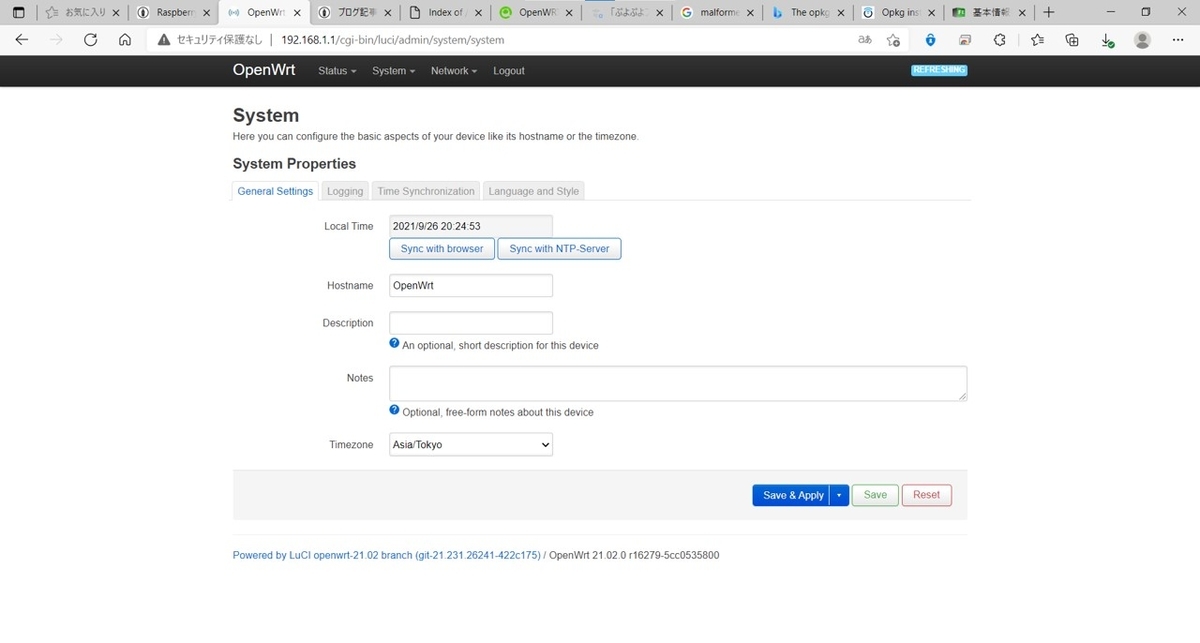The image size is (1200, 643).
Task: Click the Save & Apply button
Action: click(791, 495)
